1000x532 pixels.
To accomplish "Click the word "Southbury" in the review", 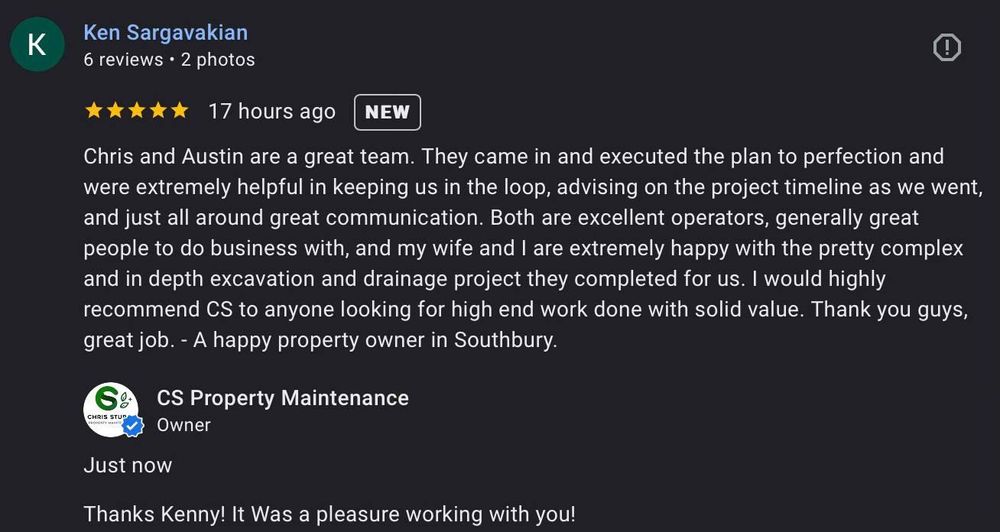I will pyautogui.click(x=503, y=340).
